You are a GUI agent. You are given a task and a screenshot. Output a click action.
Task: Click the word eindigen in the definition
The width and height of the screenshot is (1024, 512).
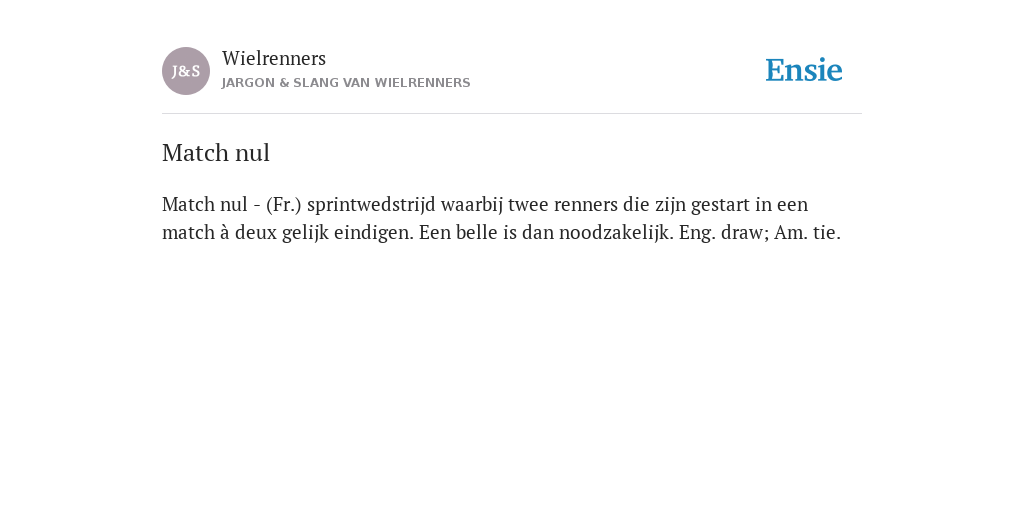pyautogui.click(x=374, y=232)
